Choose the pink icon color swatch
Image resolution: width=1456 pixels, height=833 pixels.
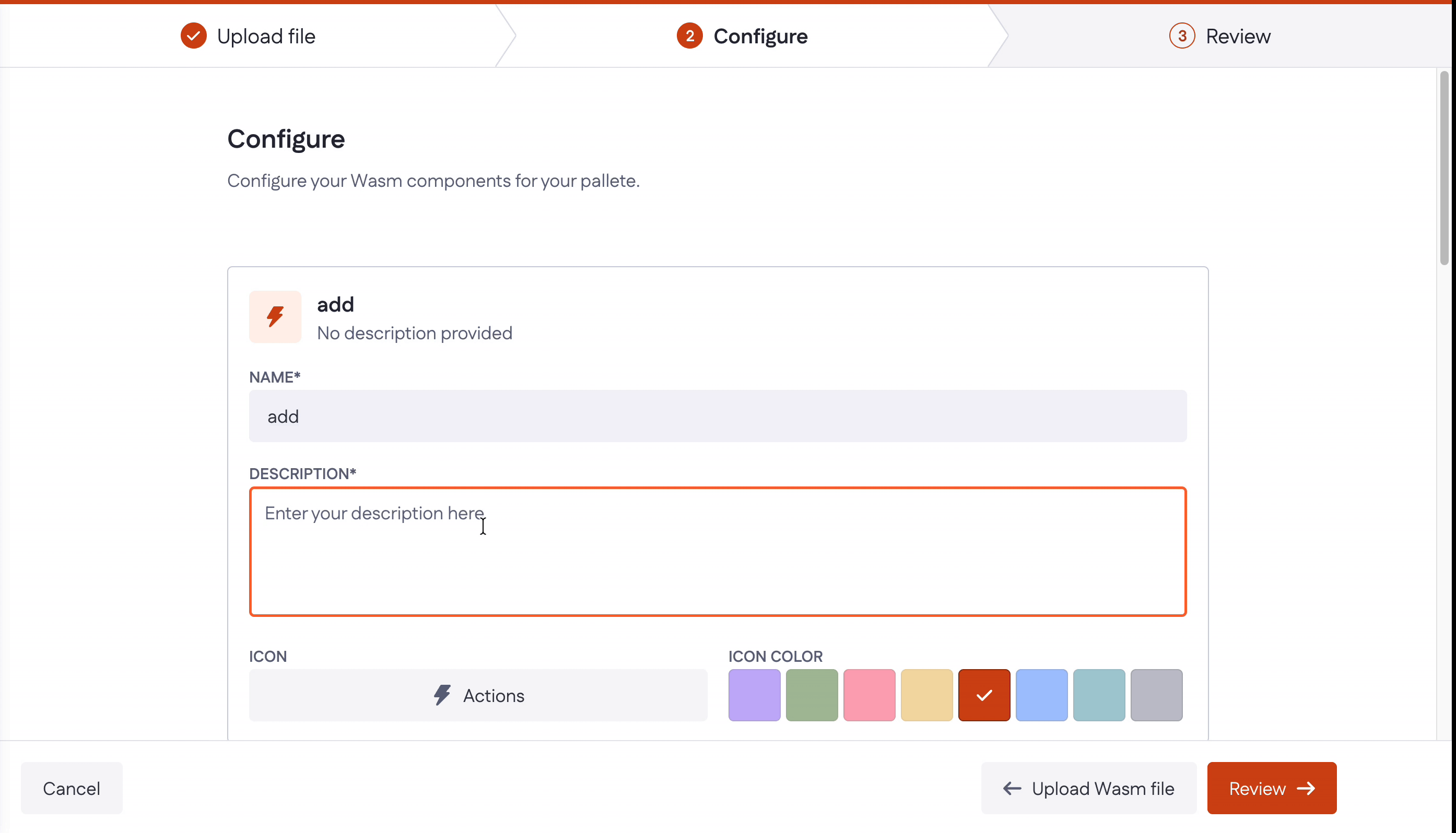point(869,695)
